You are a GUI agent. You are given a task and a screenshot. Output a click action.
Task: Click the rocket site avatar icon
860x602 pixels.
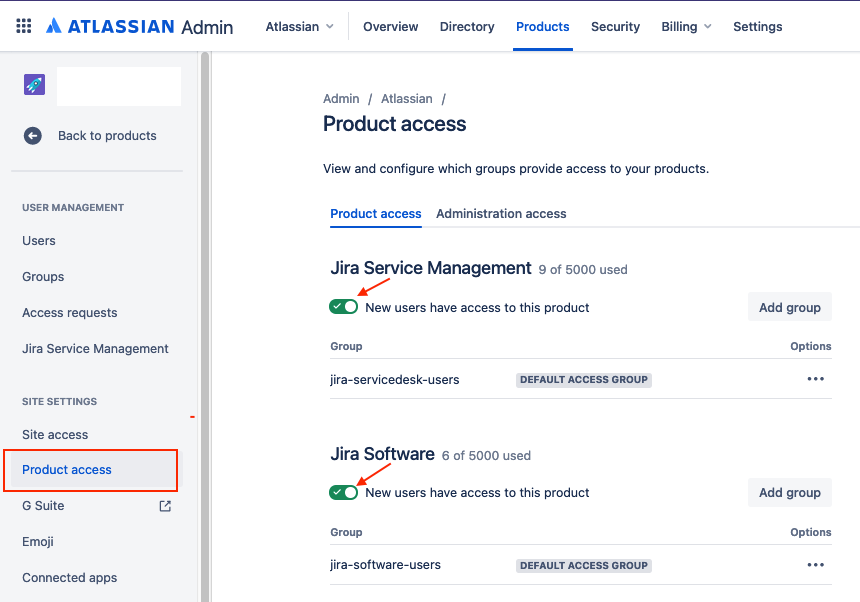34,84
